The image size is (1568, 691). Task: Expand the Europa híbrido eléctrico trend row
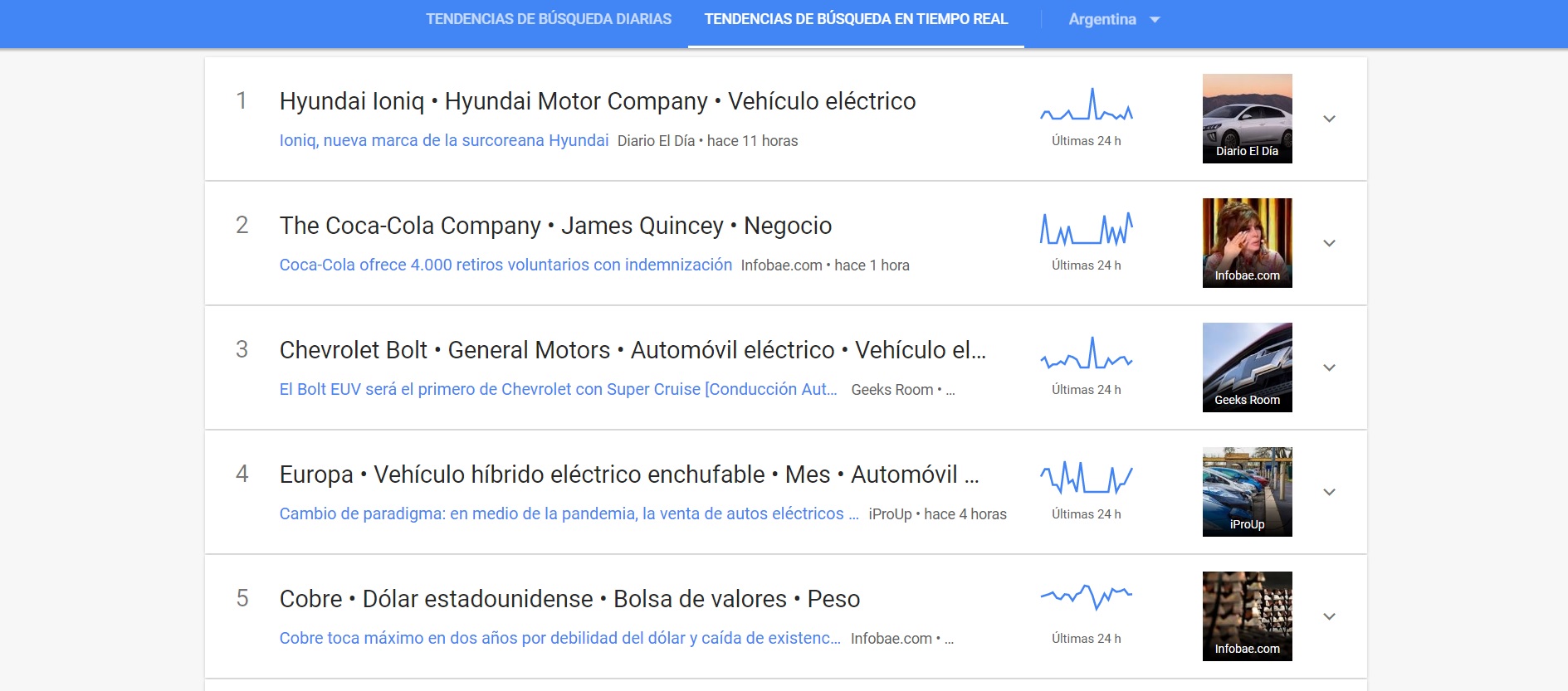tap(1329, 492)
